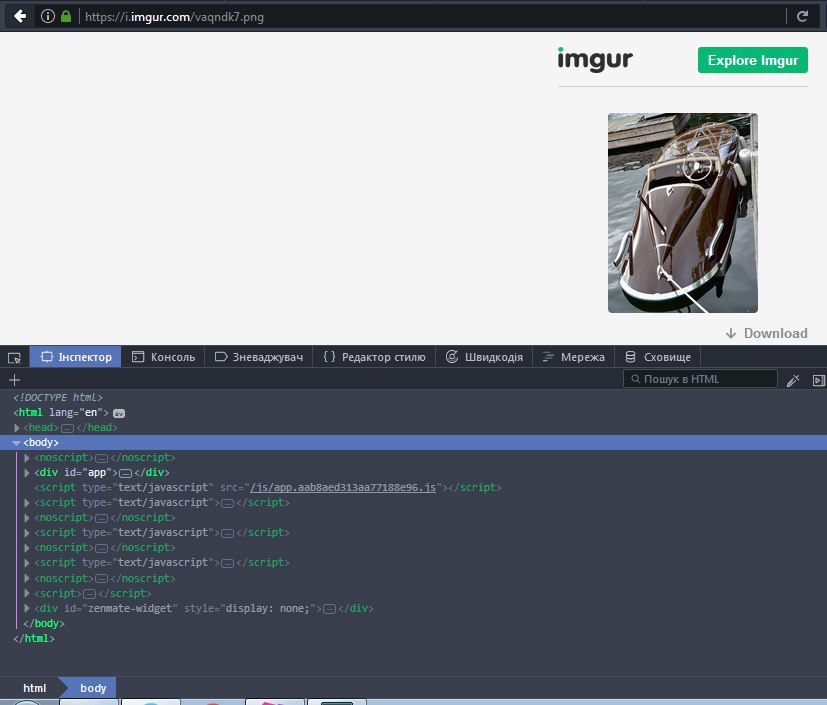Click the ellipsis badge inside the head element
The width and height of the screenshot is (827, 705).
pyautogui.click(x=67, y=428)
